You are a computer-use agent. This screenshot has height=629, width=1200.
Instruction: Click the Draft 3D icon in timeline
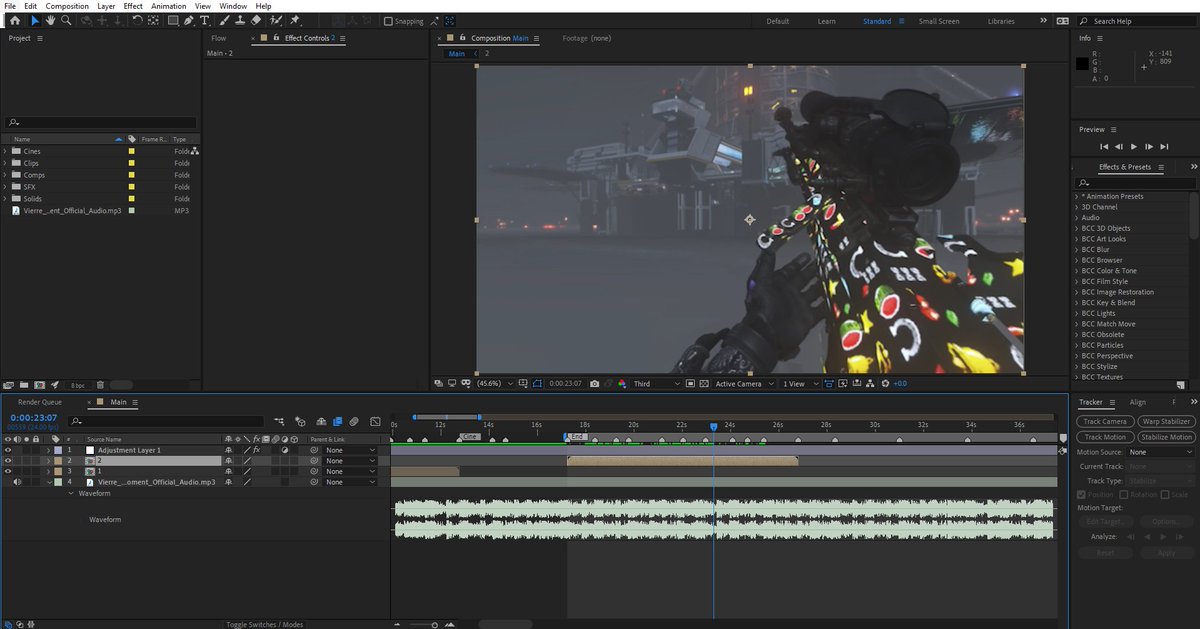point(300,422)
